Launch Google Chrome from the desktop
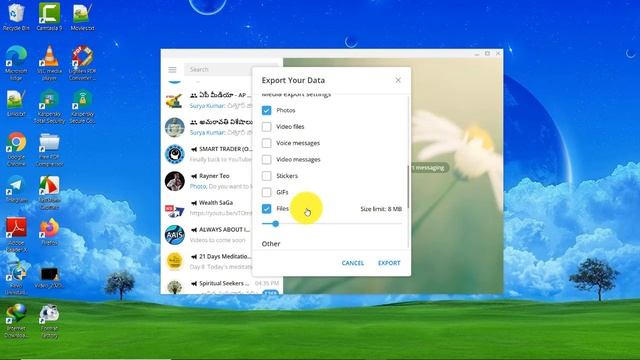Image resolution: width=640 pixels, height=360 pixels. pyautogui.click(x=16, y=149)
